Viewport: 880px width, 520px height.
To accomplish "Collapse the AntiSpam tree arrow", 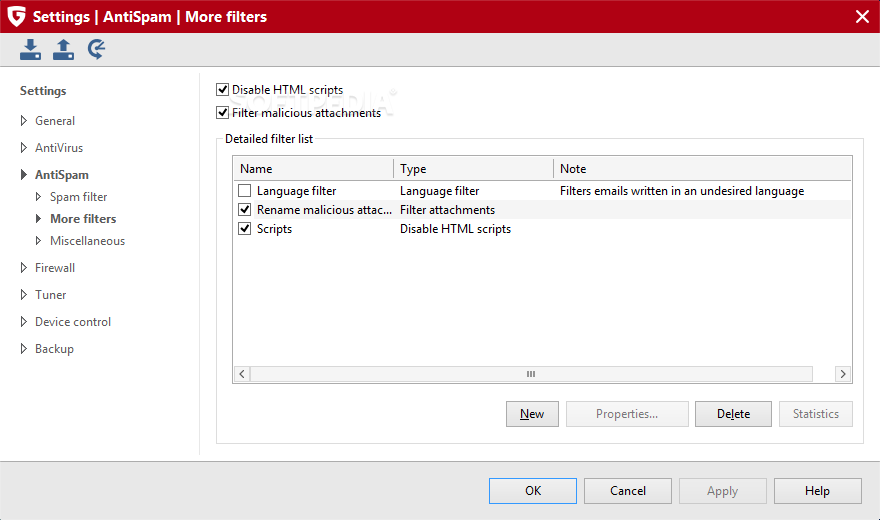I will (24, 174).
